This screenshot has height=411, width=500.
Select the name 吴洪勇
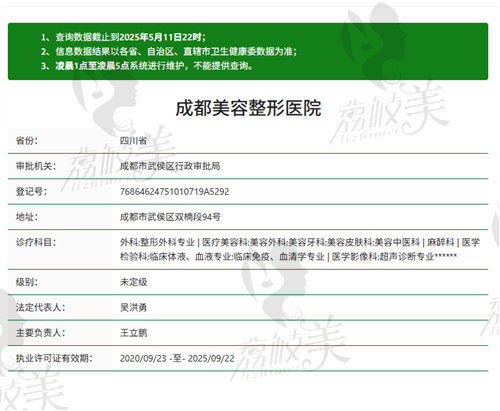(133, 307)
